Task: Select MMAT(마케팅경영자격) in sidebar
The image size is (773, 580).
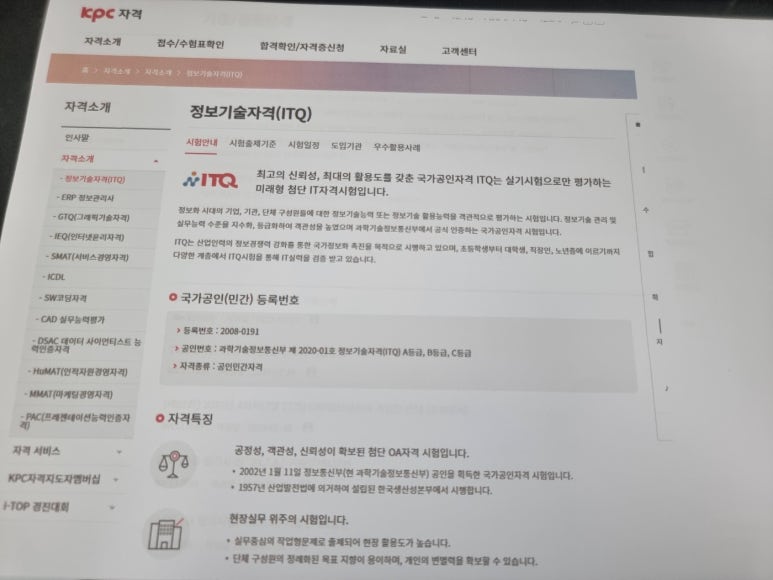Action: (69, 394)
